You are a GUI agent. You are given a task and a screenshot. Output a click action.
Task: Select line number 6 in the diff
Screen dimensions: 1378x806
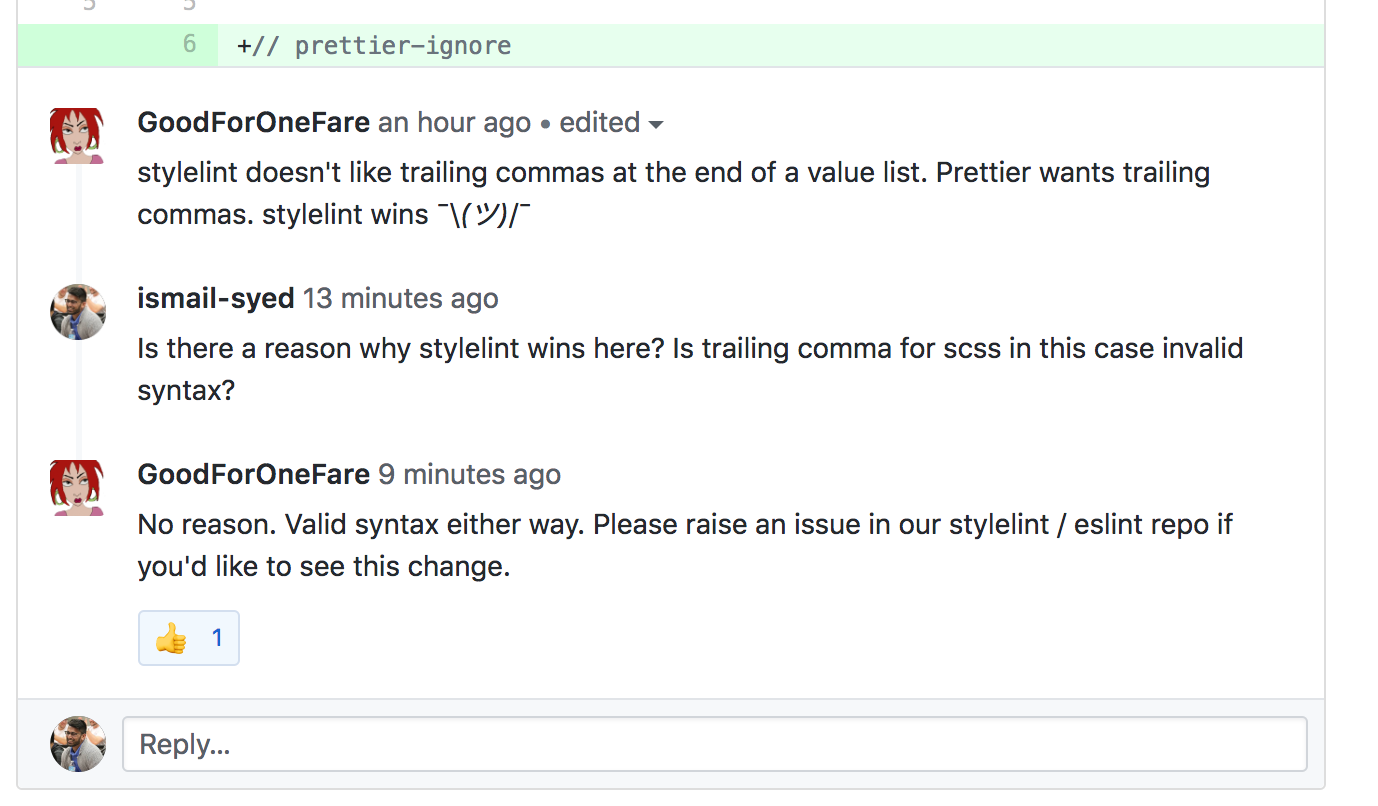coord(189,44)
